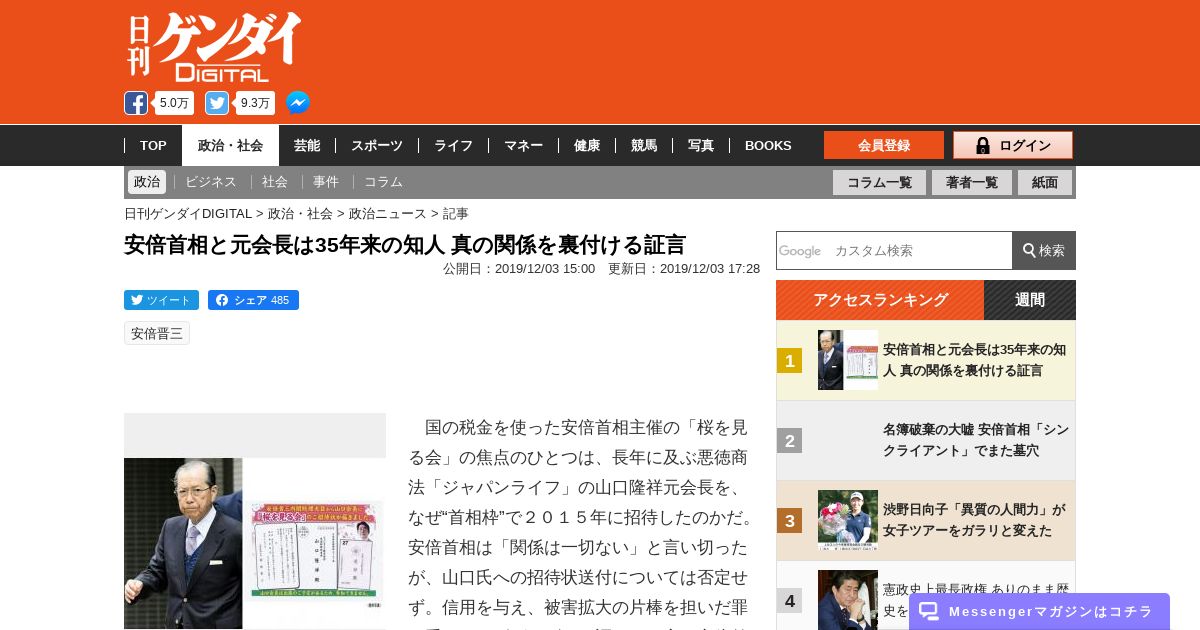This screenshot has width=1200, height=630.
Task: Click the Google カスタム検索 input field
Action: (894, 250)
